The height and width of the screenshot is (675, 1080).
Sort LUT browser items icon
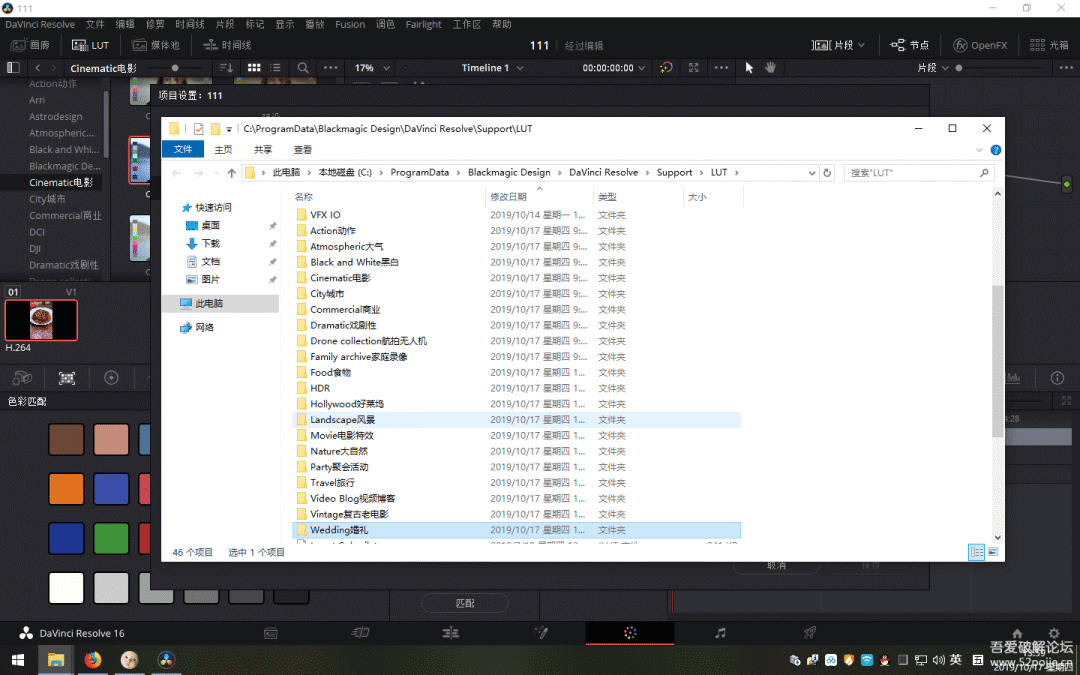point(226,68)
